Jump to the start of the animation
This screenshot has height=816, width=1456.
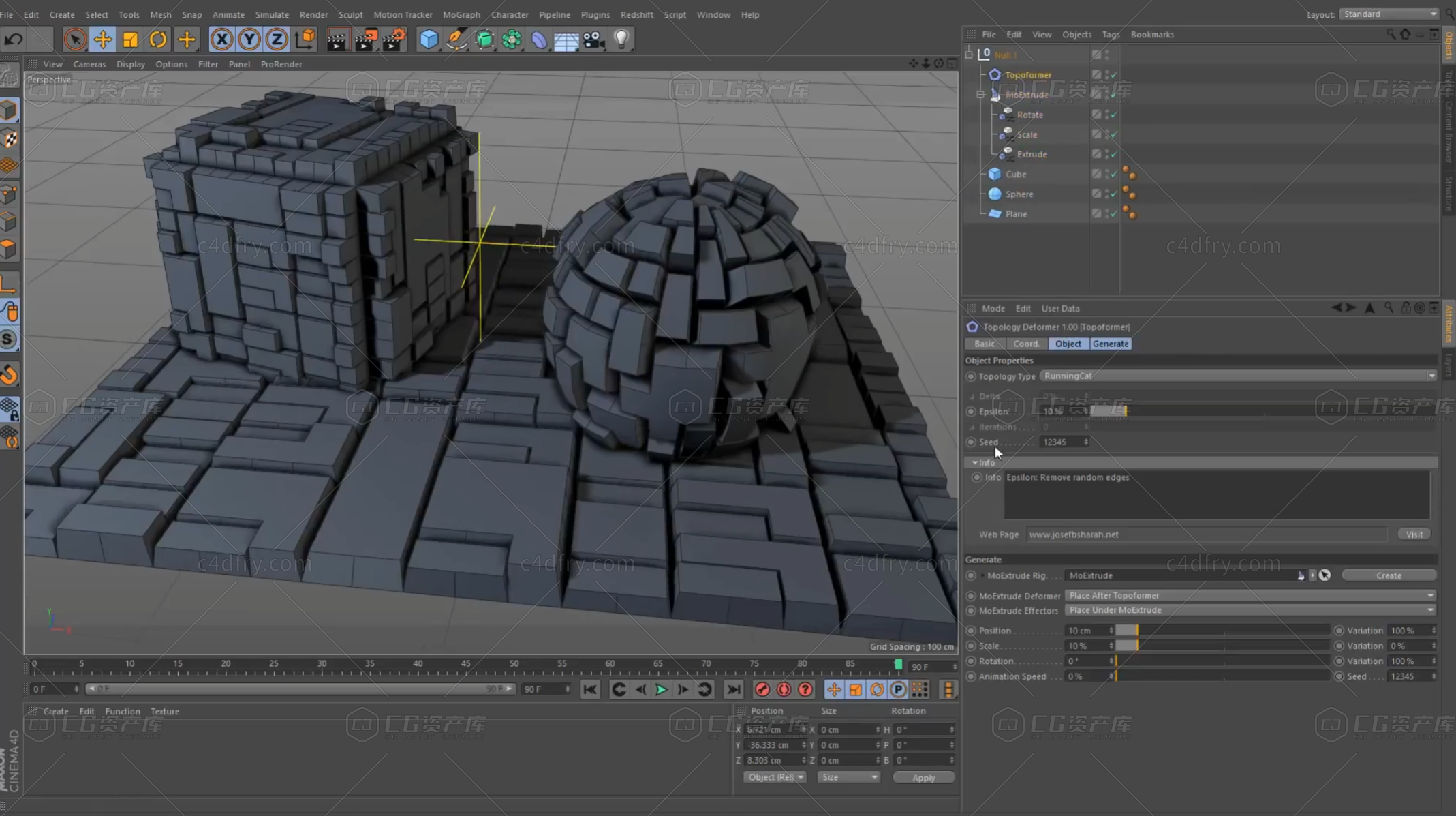pyautogui.click(x=590, y=690)
